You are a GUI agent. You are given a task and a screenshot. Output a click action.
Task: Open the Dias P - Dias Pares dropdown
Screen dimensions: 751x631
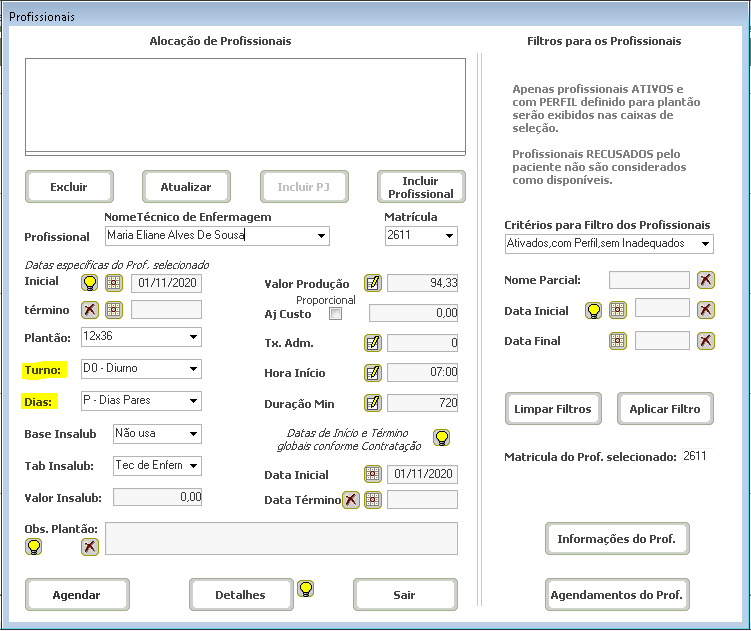coord(193,401)
